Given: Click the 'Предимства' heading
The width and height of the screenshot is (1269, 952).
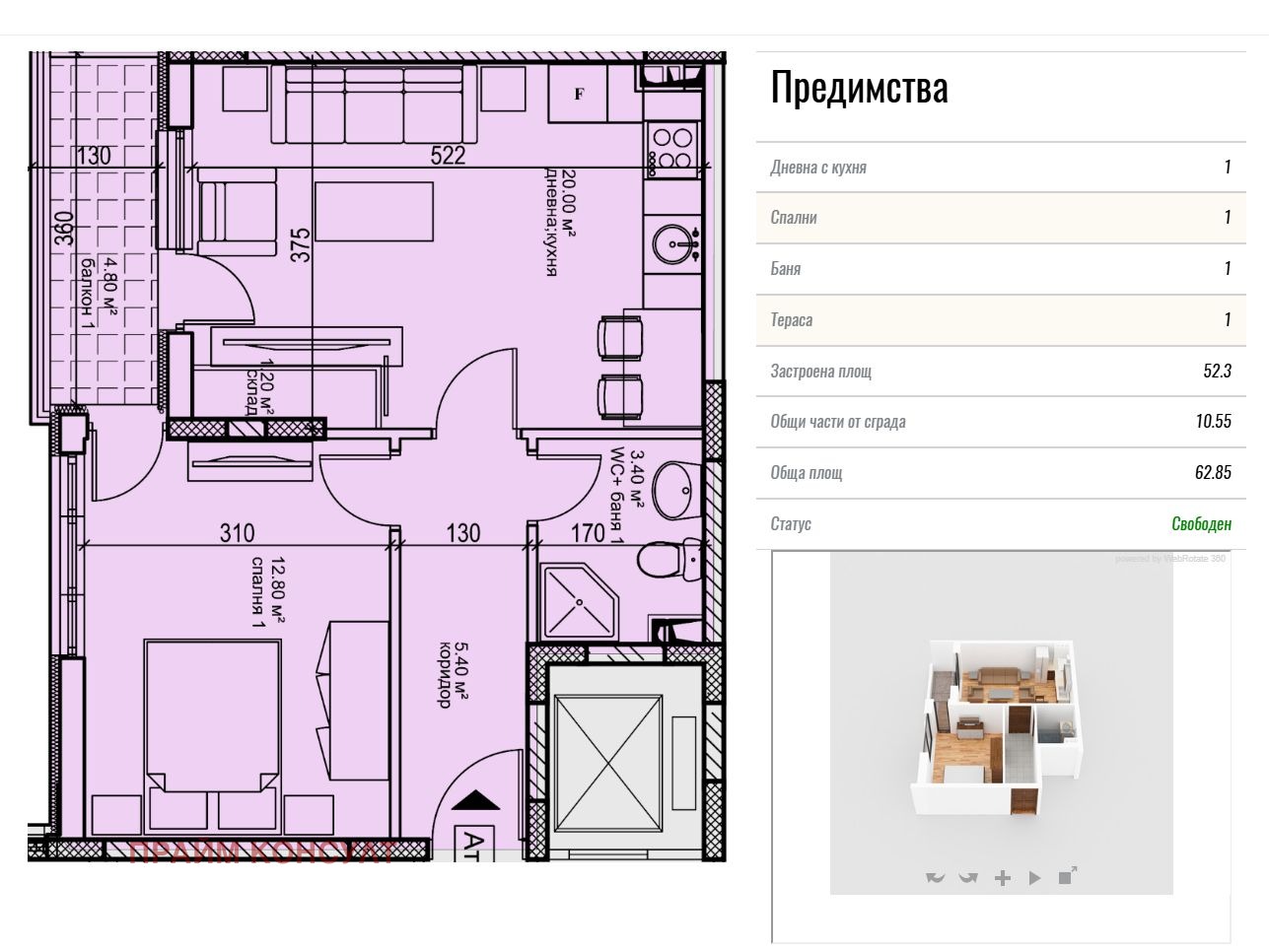Looking at the screenshot, I should click(859, 87).
